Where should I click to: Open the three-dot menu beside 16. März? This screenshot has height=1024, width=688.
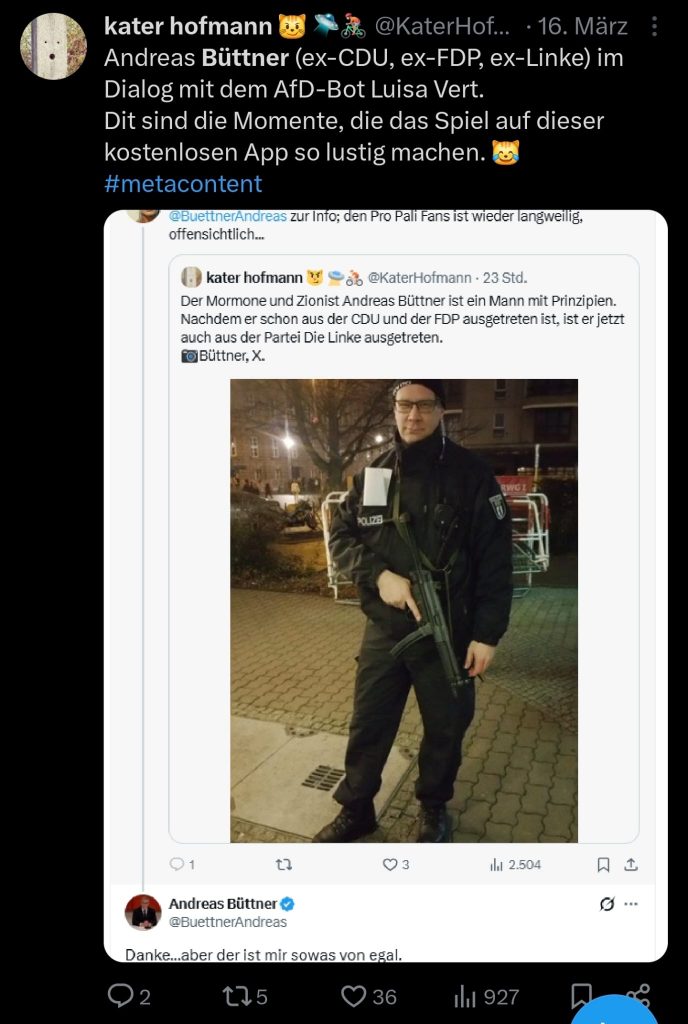pyautogui.click(x=654, y=26)
